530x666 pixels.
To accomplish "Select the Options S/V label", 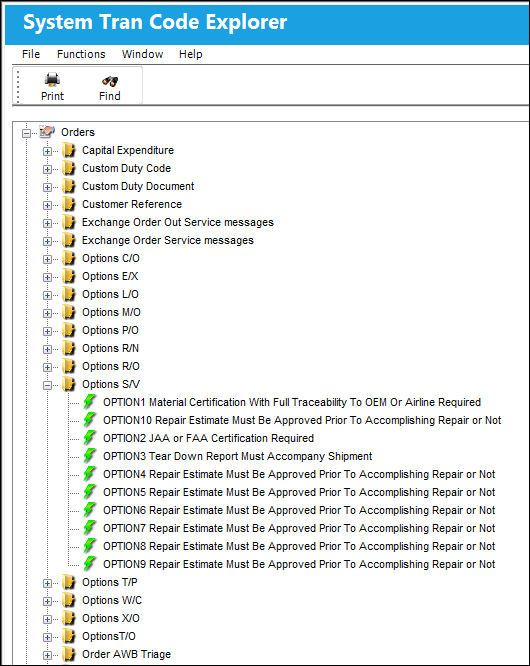I will pos(111,384).
